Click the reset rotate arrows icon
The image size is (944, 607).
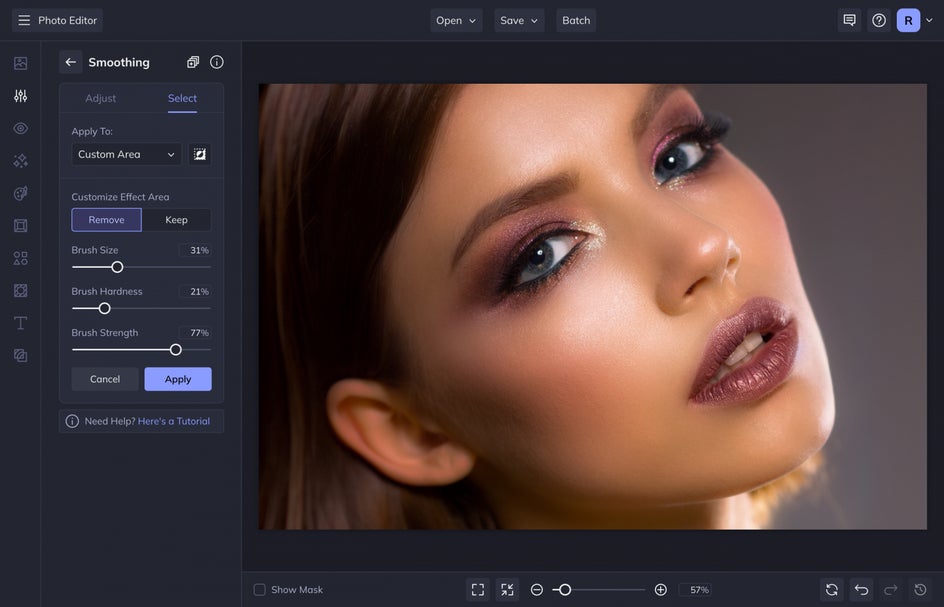832,590
